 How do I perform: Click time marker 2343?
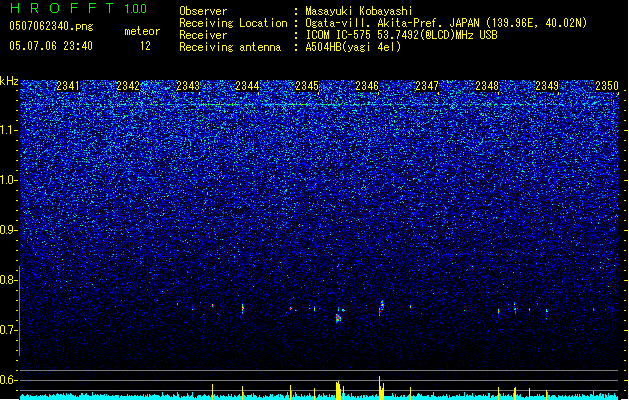tap(188, 86)
